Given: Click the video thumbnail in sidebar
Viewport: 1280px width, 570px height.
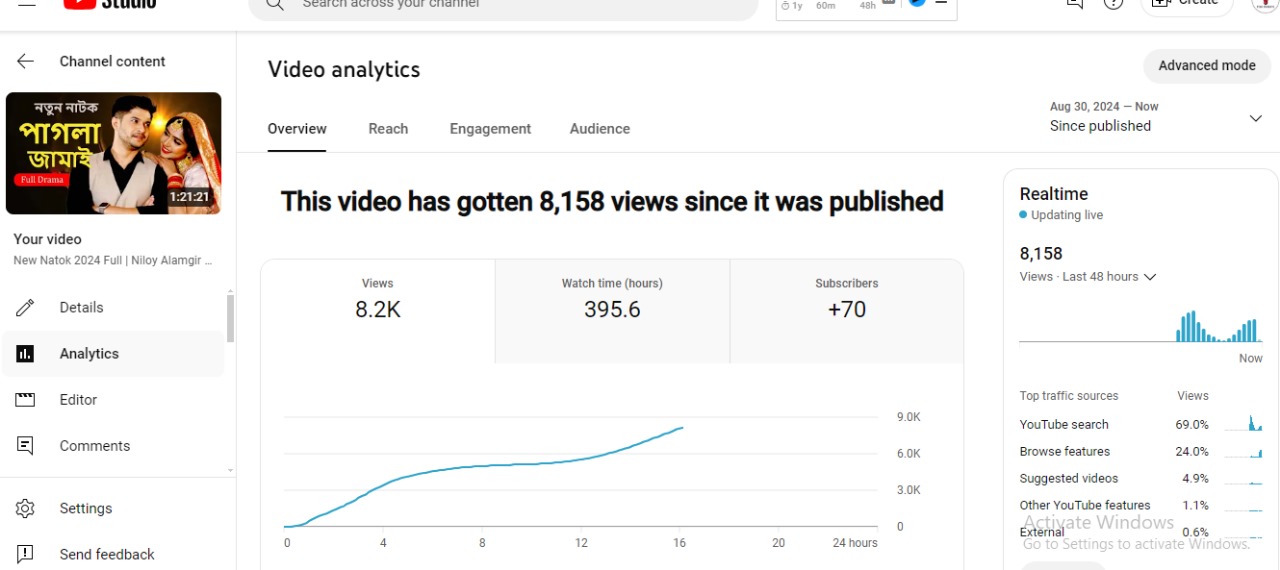Looking at the screenshot, I should click(113, 154).
